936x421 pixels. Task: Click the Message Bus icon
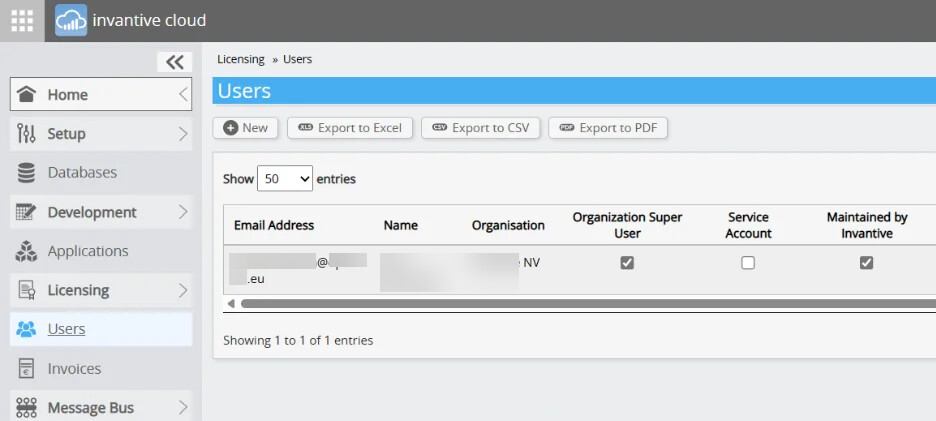tap(26, 408)
